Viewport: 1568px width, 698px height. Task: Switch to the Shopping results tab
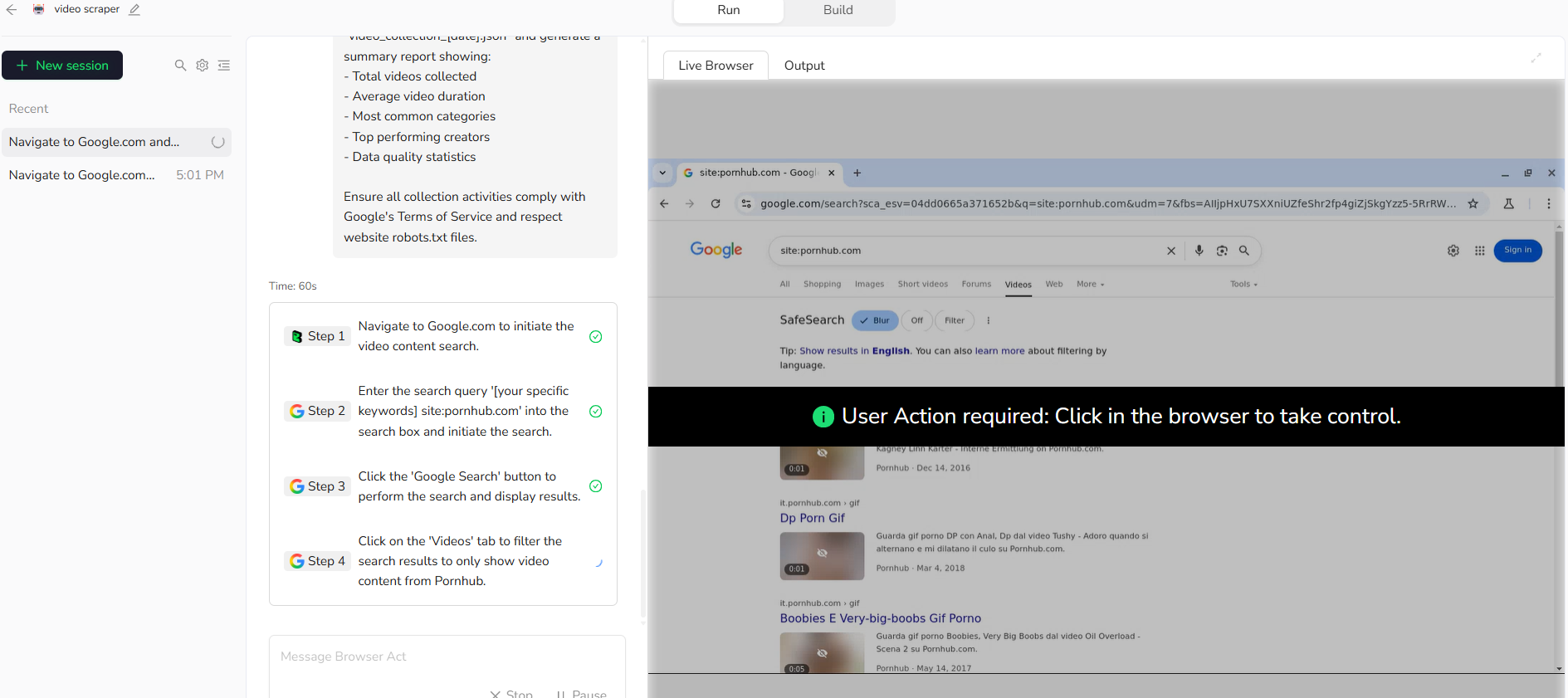[x=822, y=285]
